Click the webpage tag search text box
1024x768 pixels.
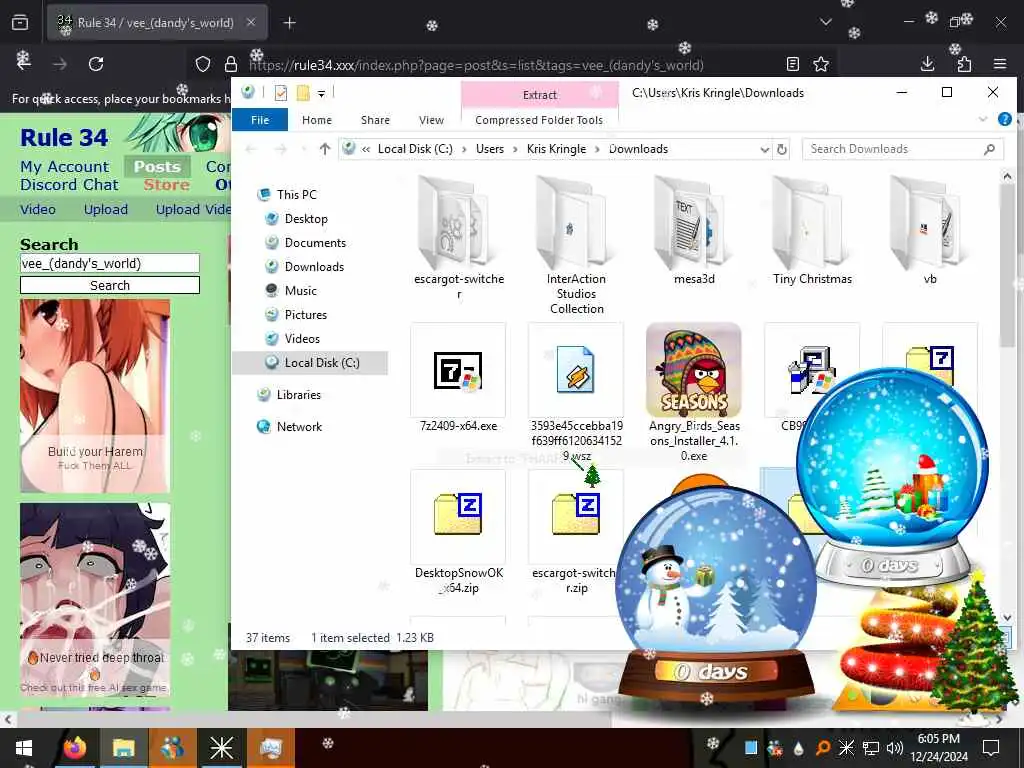[x=110, y=263]
